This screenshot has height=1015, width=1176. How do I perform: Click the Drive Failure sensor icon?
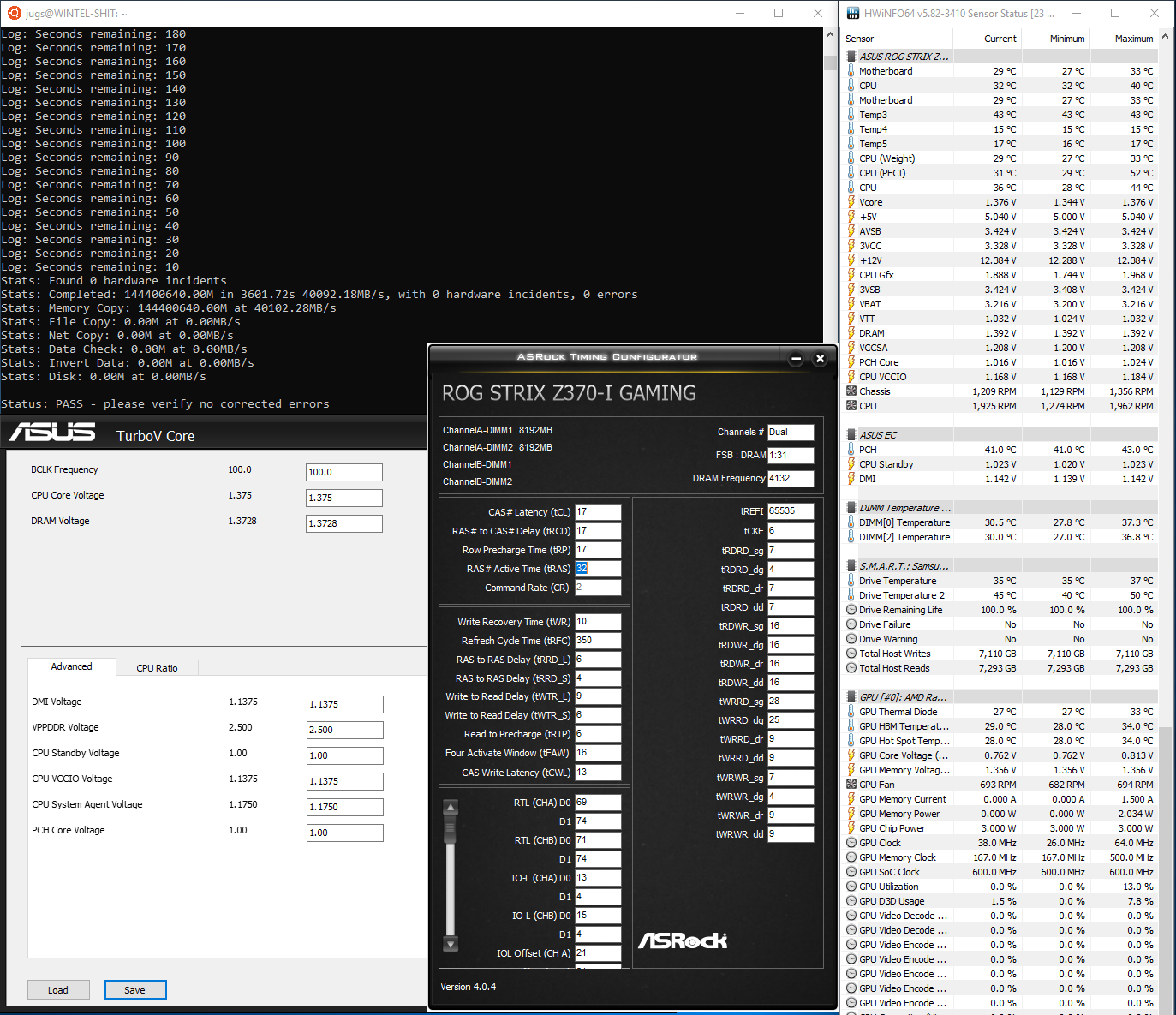[851, 624]
